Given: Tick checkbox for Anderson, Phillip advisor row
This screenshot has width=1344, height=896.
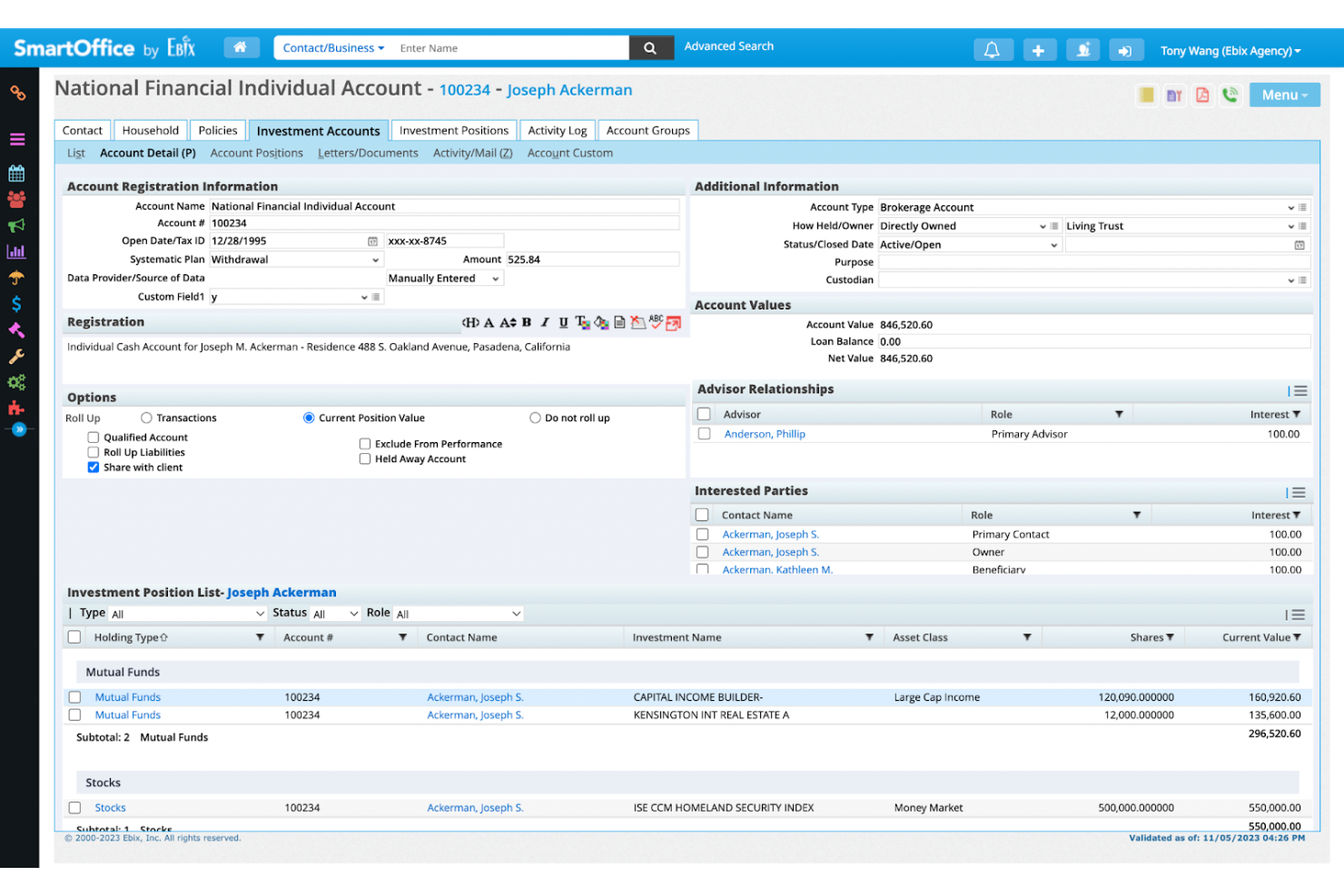Looking at the screenshot, I should click(x=704, y=434).
